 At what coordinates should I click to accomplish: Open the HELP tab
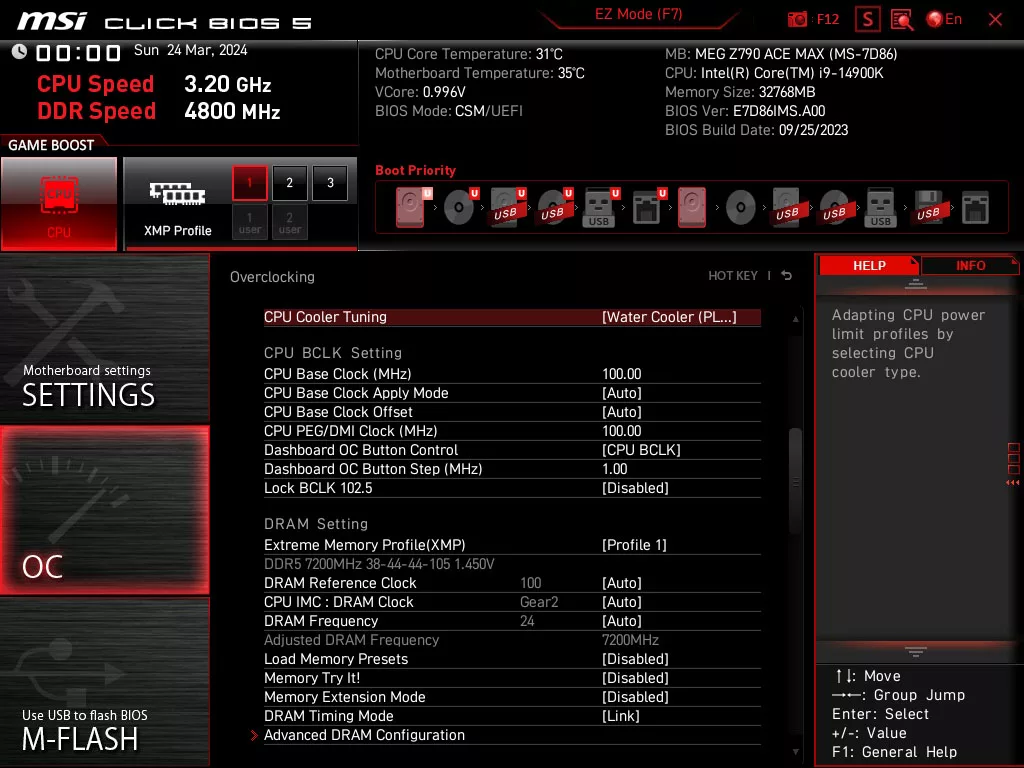pyautogui.click(x=868, y=265)
